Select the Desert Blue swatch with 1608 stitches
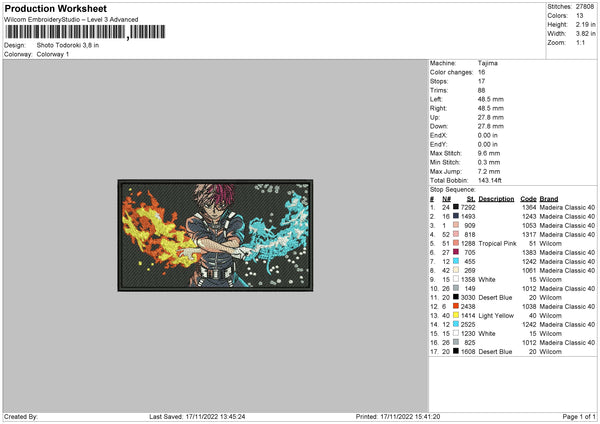The height and width of the screenshot is (424, 600). point(456,351)
